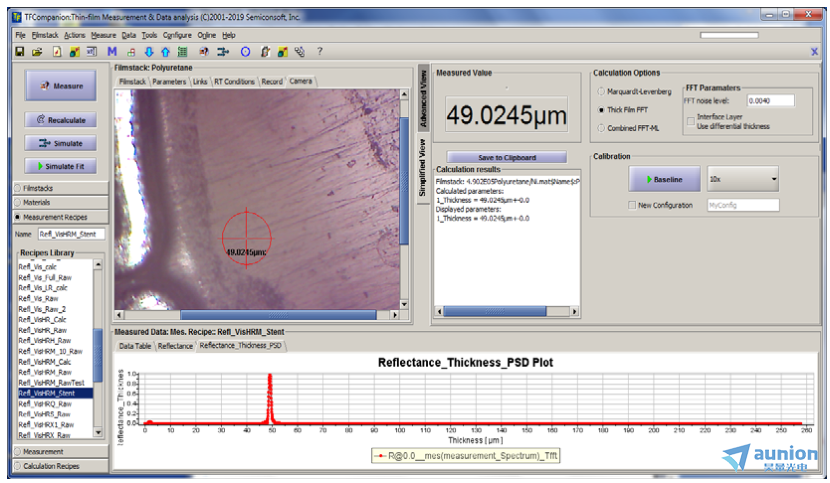The width and height of the screenshot is (830, 483).
Task: Open the Measure menu
Action: pos(103,35)
